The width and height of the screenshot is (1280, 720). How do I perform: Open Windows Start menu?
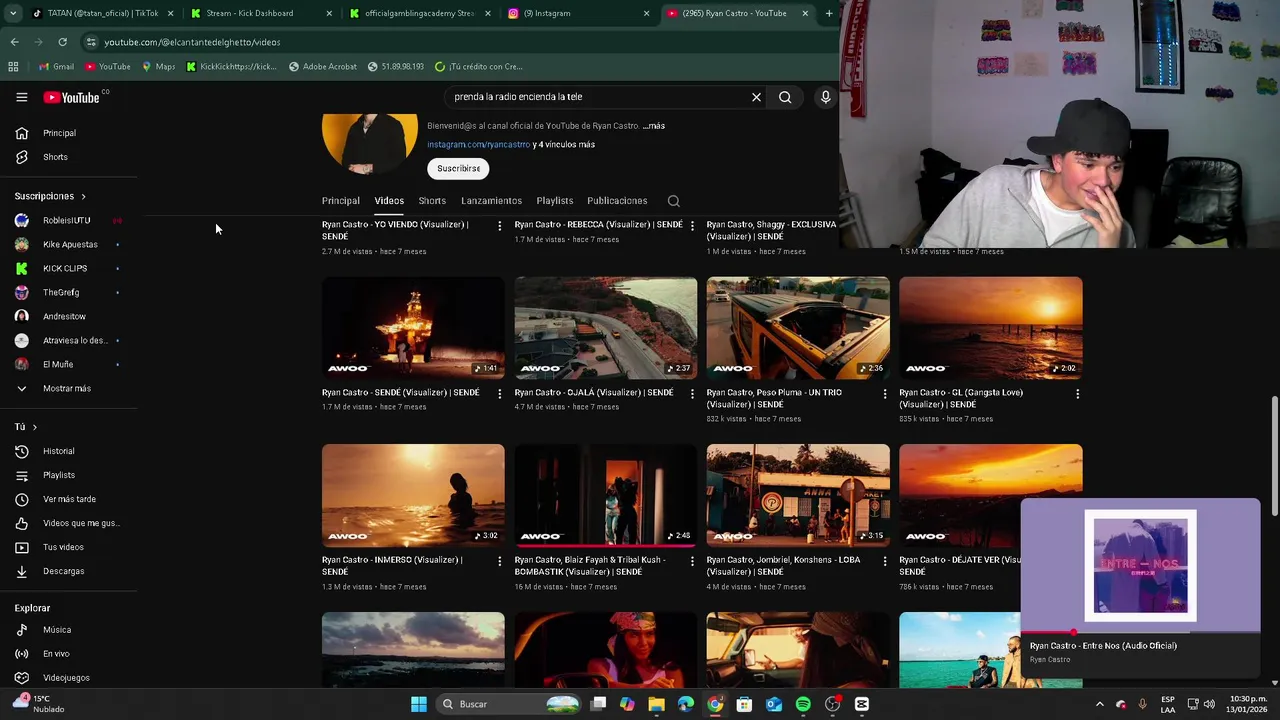coord(419,704)
